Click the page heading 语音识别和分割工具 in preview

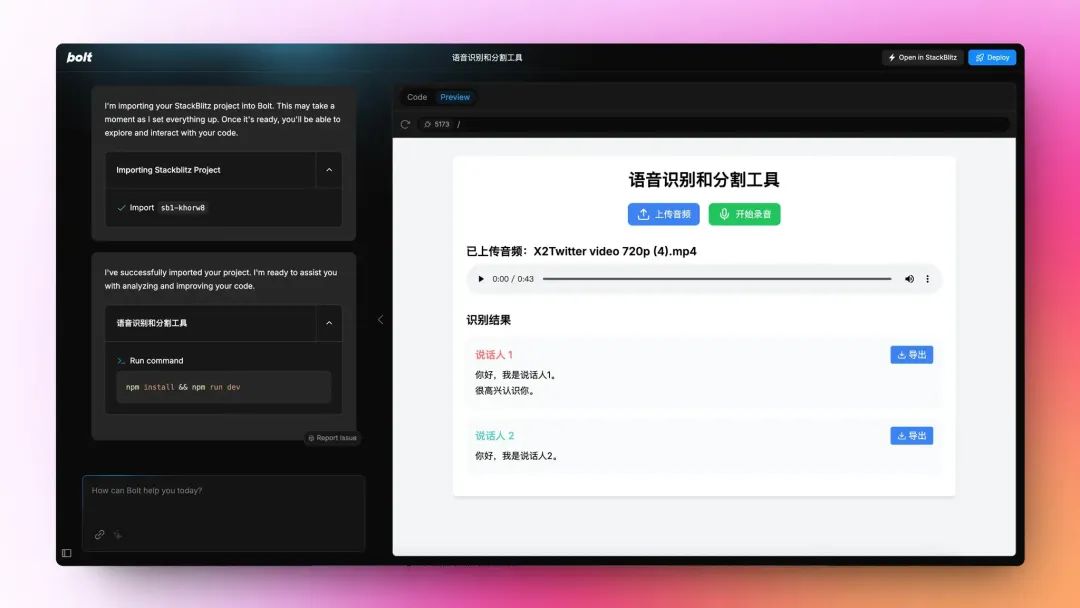pyautogui.click(x=704, y=180)
